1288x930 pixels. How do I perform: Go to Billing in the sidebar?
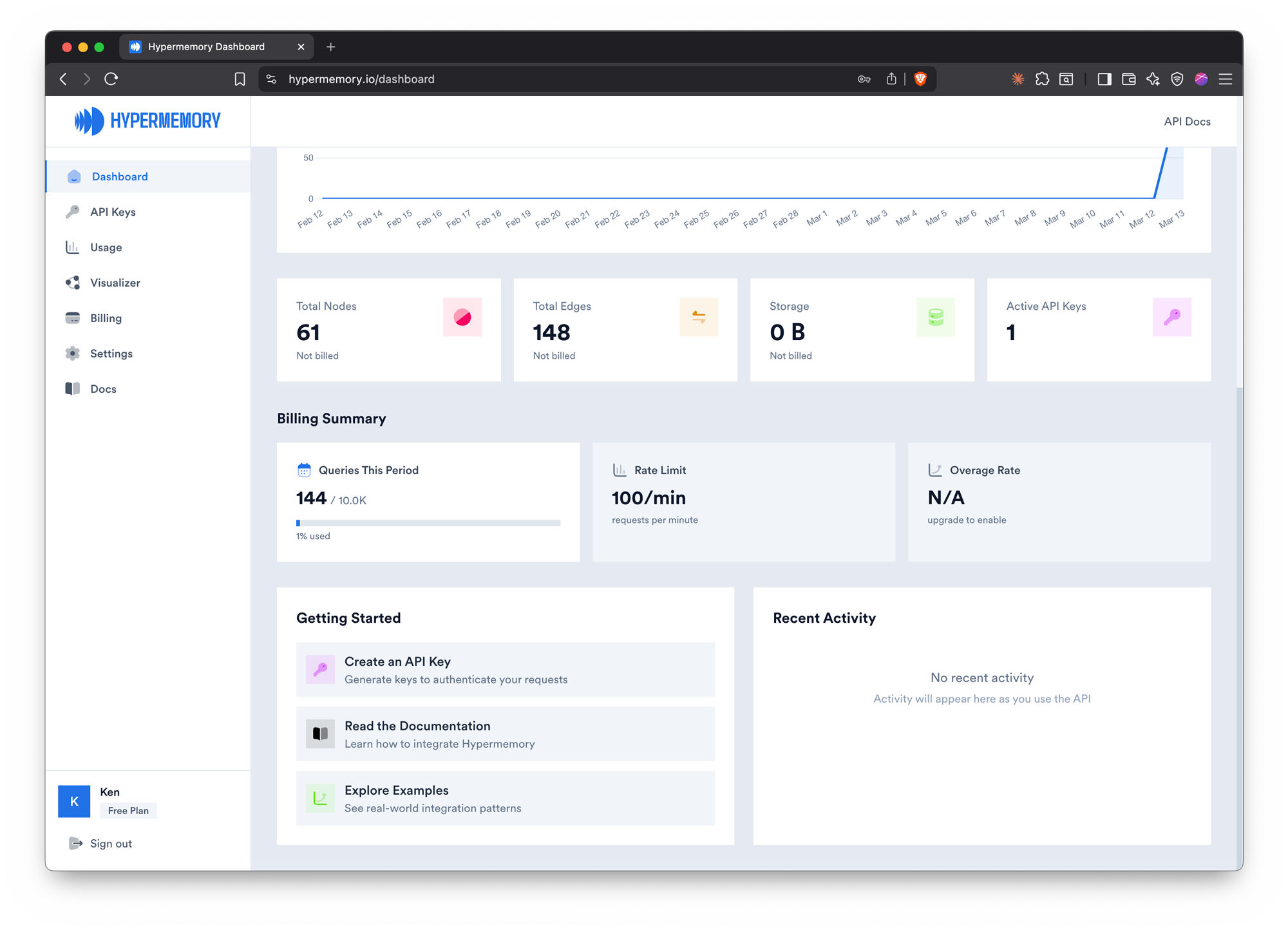click(x=106, y=318)
